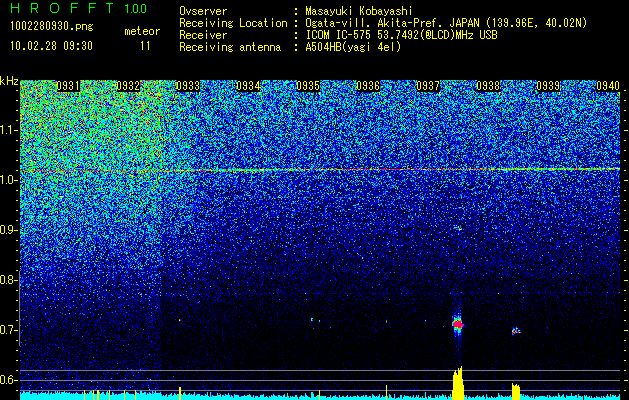Click the 'Receiver' field label
The height and width of the screenshot is (400, 629).
(x=203, y=35)
